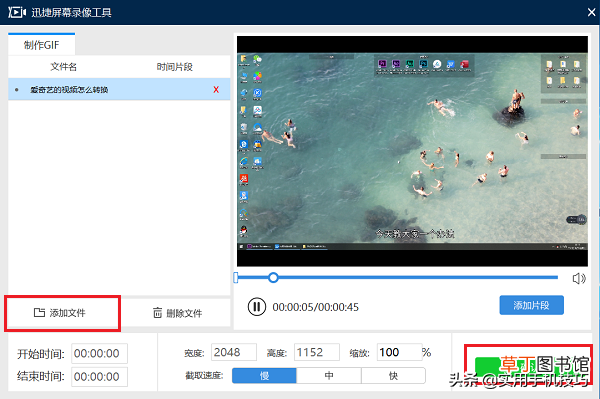Click the 删除文件 button

tap(177, 313)
